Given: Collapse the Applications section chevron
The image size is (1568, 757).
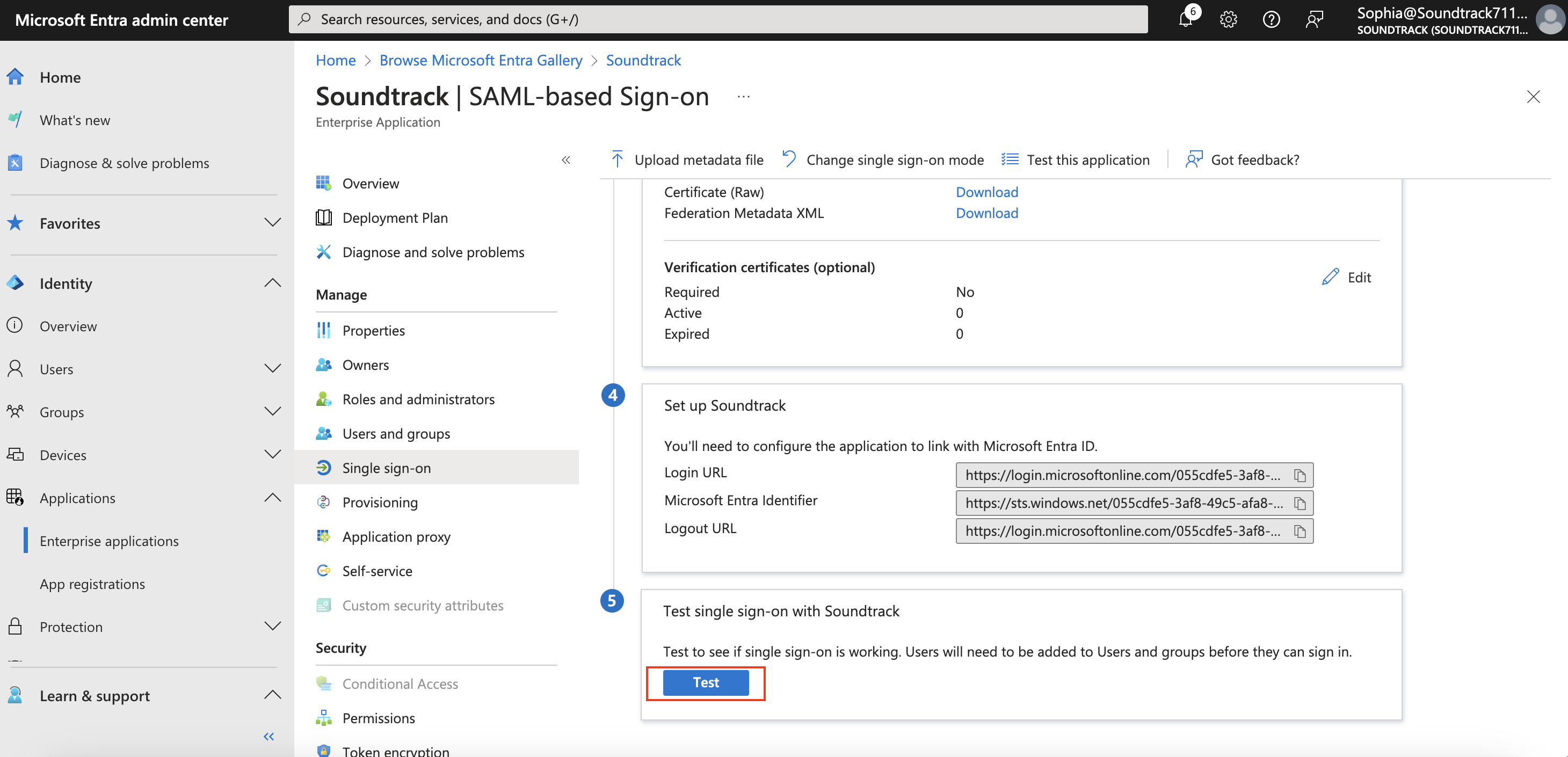Looking at the screenshot, I should pyautogui.click(x=273, y=497).
